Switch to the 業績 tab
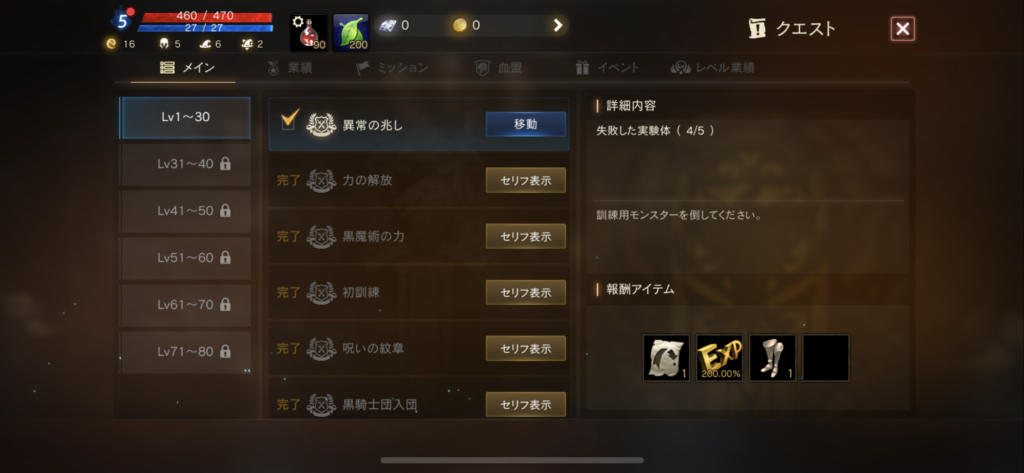The width and height of the screenshot is (1024, 473). click(290, 67)
